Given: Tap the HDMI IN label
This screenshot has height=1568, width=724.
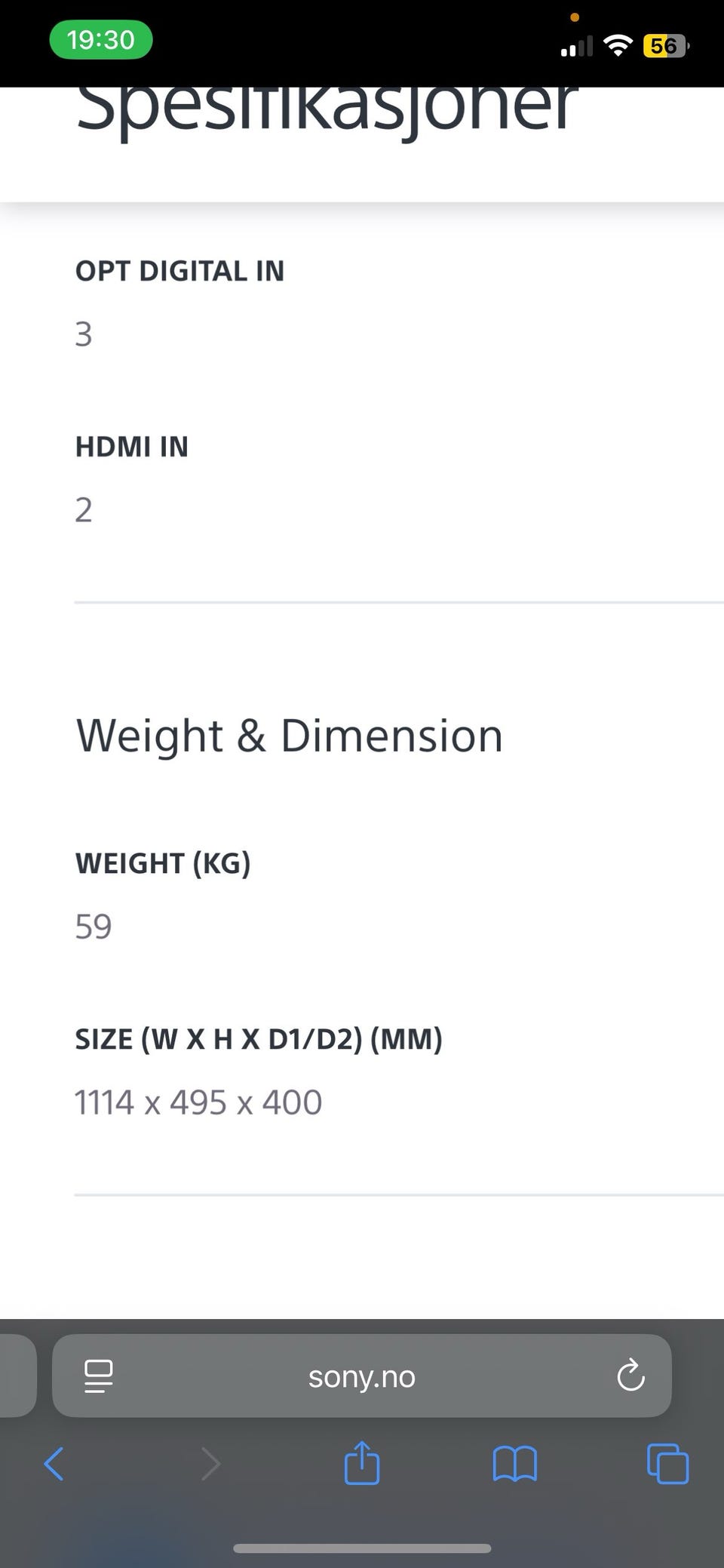Looking at the screenshot, I should pyautogui.click(x=132, y=447).
